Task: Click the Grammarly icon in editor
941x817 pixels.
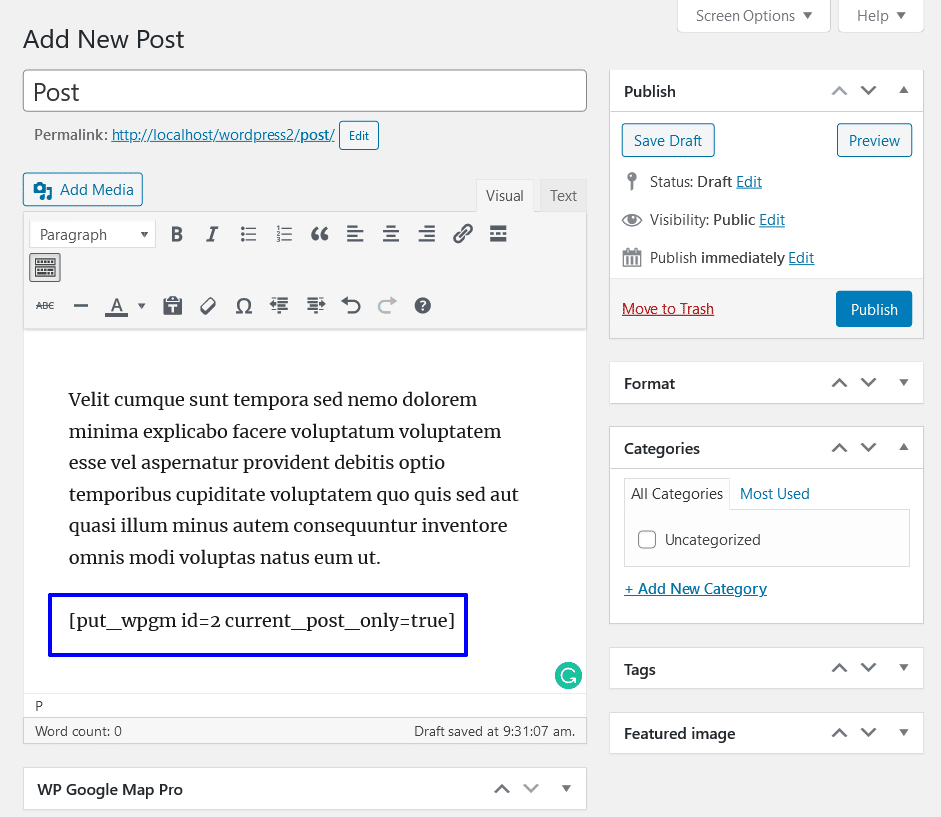Action: click(567, 676)
